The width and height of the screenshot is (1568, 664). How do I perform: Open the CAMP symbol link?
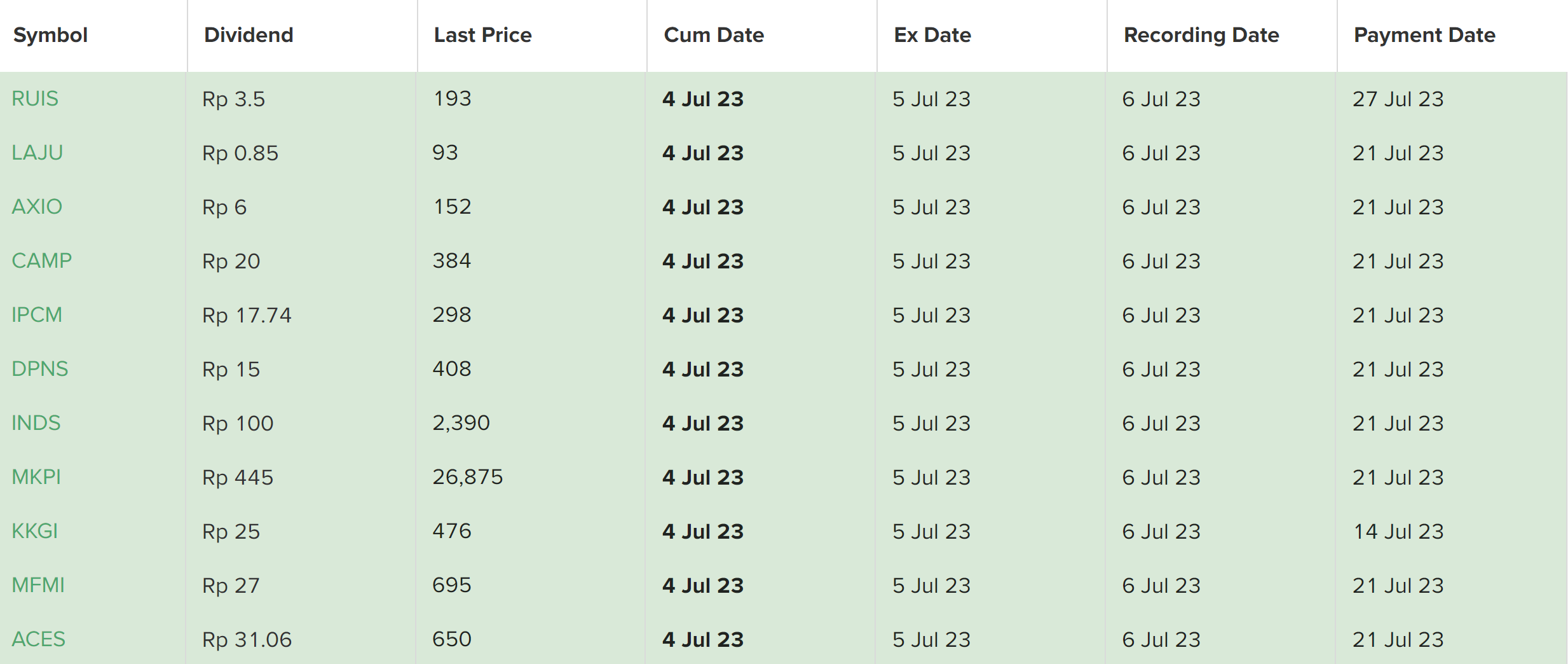[42, 261]
